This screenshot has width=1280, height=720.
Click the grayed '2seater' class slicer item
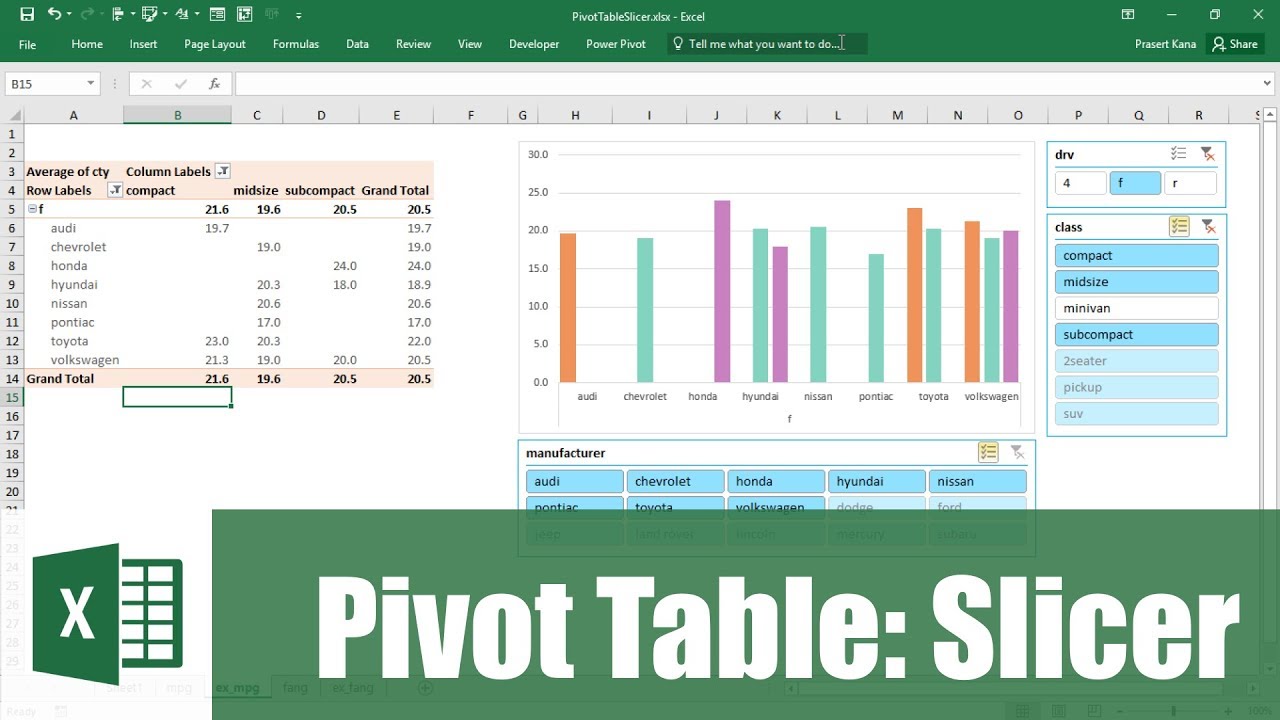click(1137, 361)
